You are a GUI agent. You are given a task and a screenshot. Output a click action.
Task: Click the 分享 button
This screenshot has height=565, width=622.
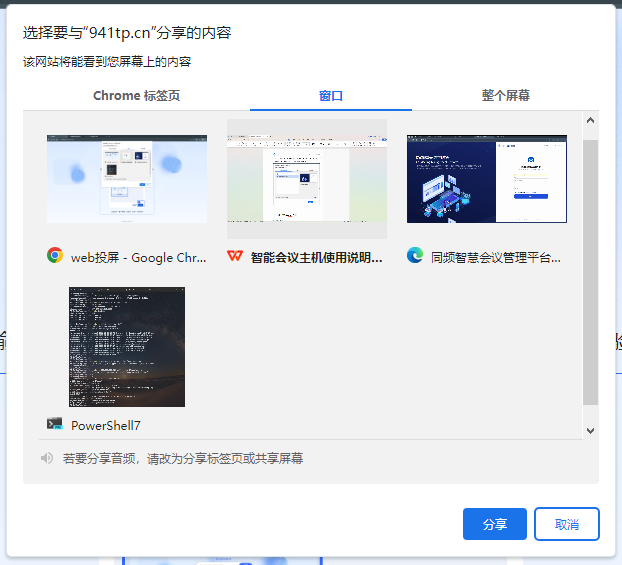494,524
